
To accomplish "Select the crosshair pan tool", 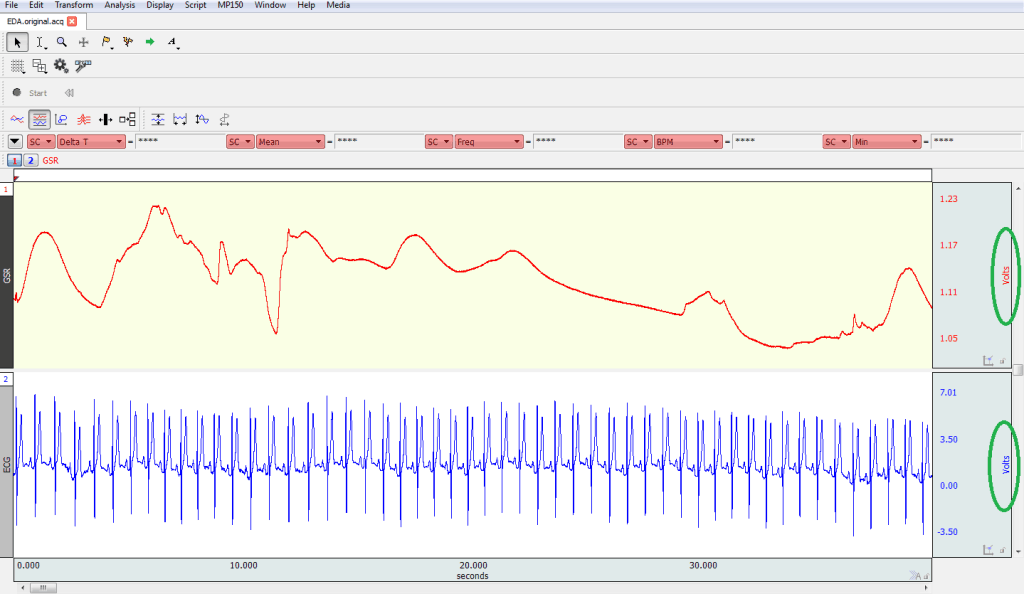I will click(x=84, y=42).
